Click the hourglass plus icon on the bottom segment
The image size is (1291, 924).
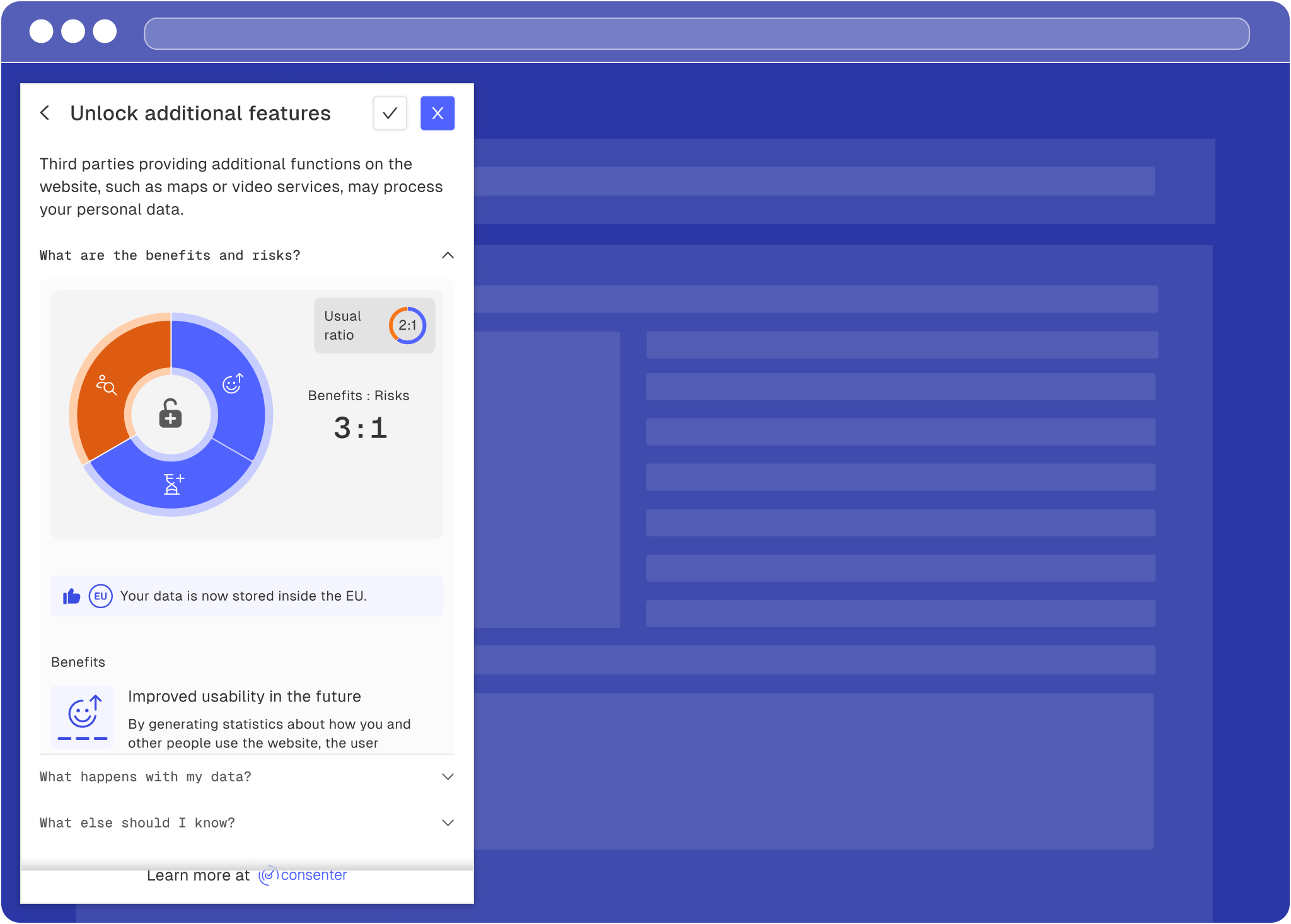[x=173, y=484]
